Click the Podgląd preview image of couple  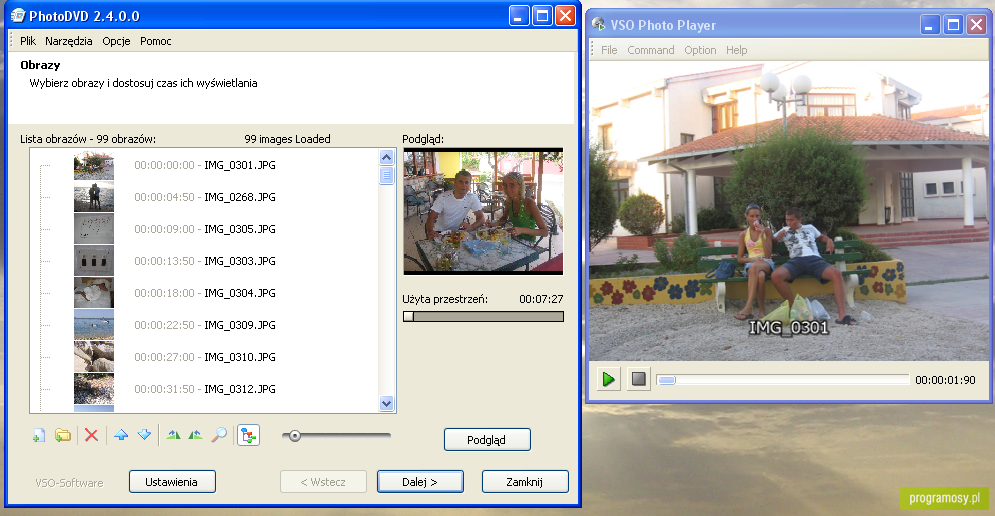click(483, 211)
